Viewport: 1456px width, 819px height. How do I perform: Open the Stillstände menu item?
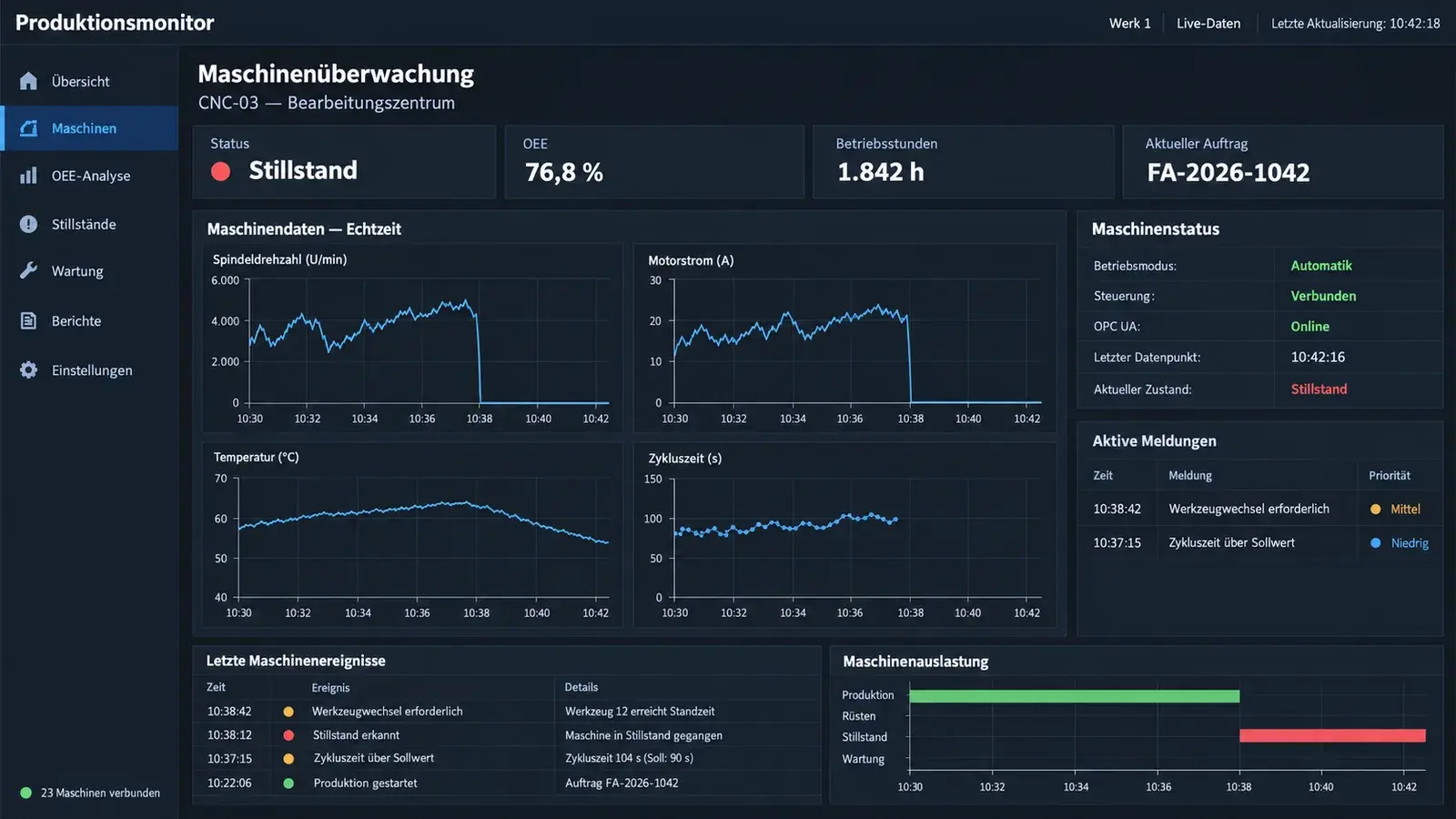coord(89,224)
